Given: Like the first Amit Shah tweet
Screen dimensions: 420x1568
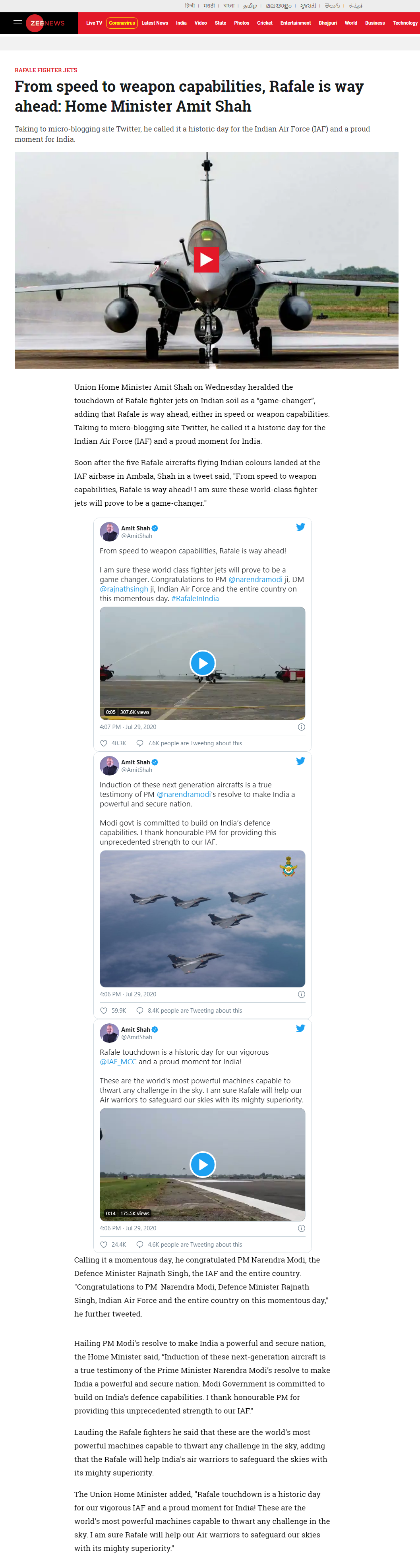Looking at the screenshot, I should [103, 743].
